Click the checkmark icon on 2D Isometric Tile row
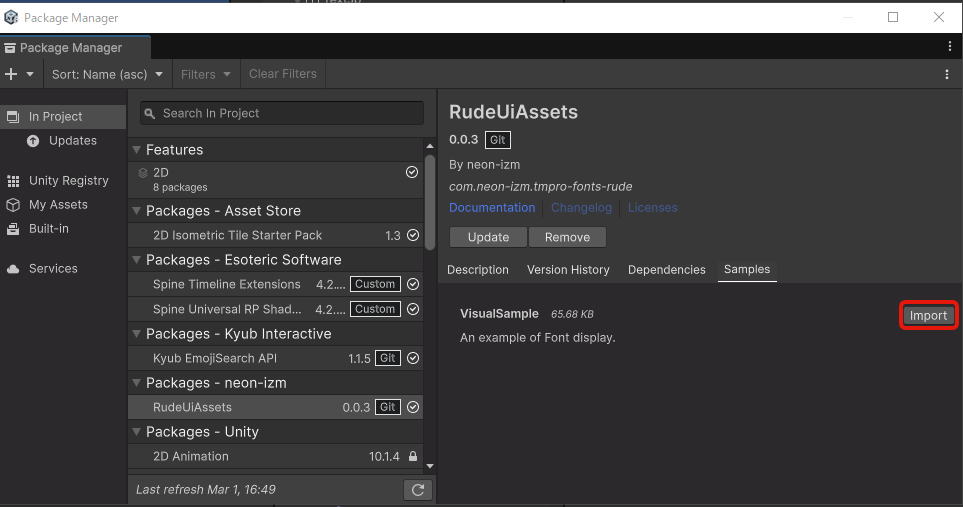Image resolution: width=963 pixels, height=507 pixels. [413, 235]
